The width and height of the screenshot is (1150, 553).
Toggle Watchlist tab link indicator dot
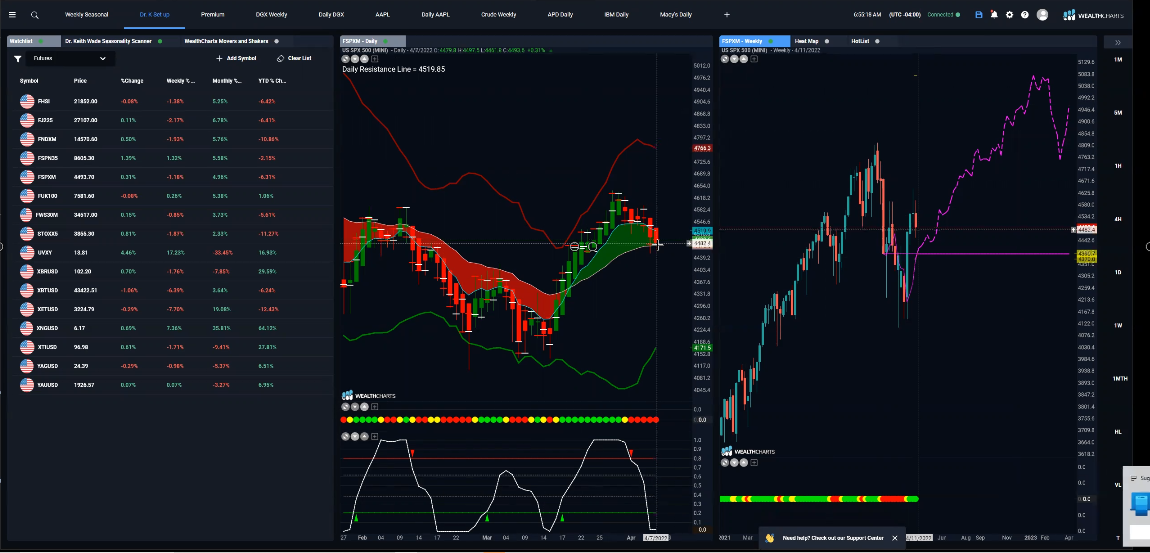click(40, 41)
